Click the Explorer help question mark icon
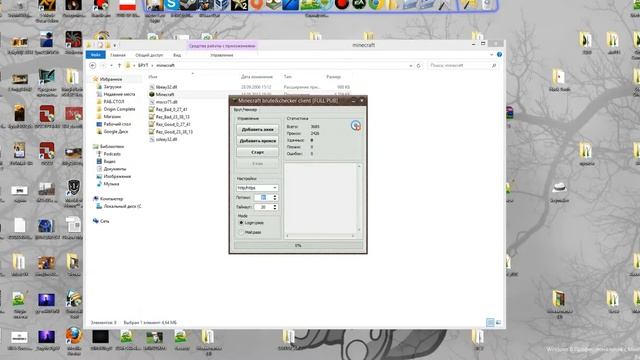The width and height of the screenshot is (640, 360). coord(499,55)
